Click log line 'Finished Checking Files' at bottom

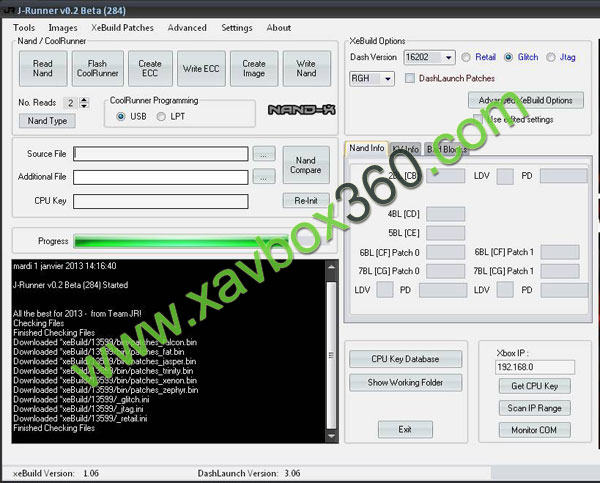click(x=54, y=428)
